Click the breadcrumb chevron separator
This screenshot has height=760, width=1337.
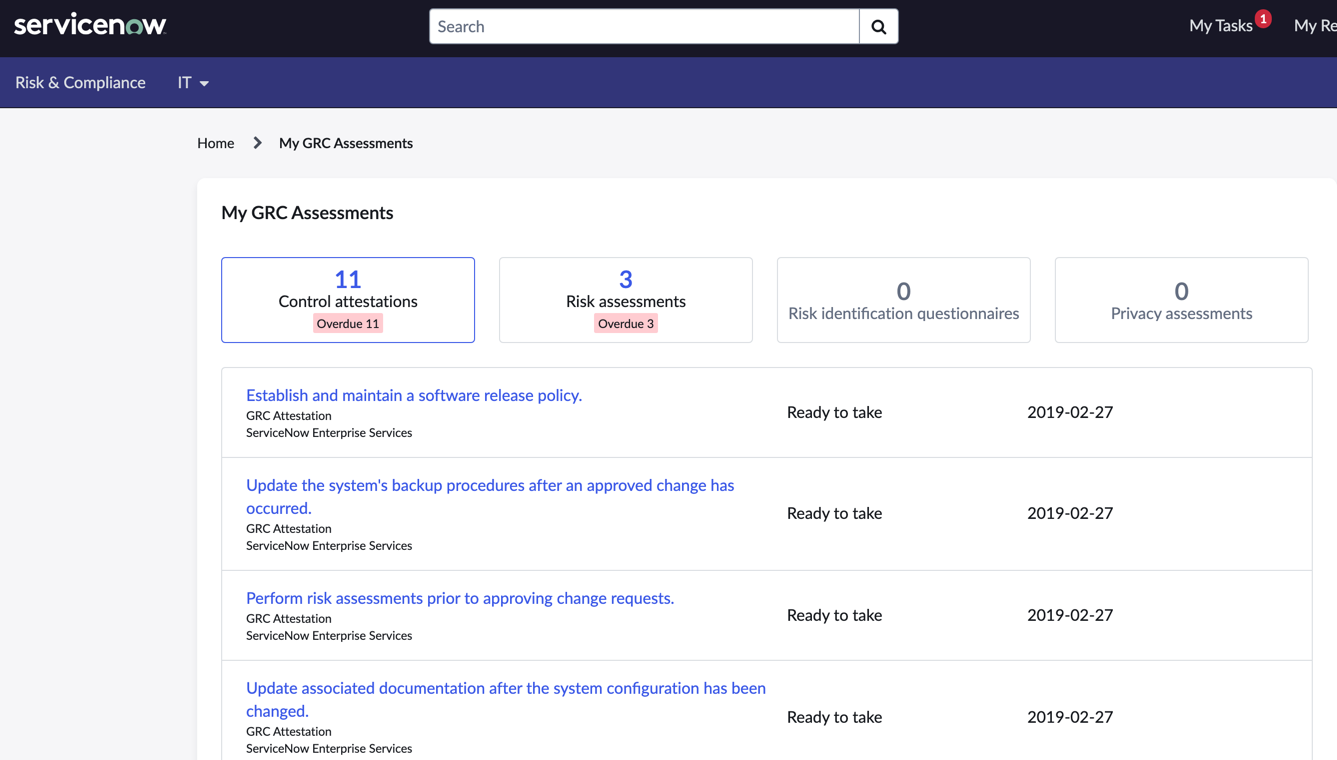click(257, 143)
